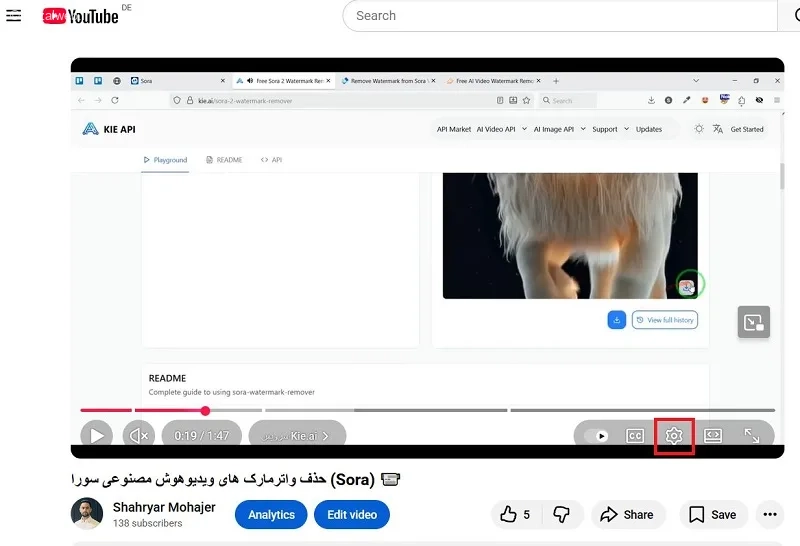
Task: Open the language translate icon
Action: (717, 129)
